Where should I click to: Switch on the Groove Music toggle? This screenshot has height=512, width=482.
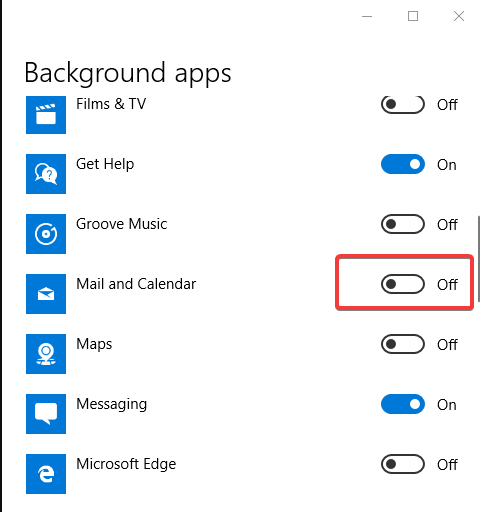pos(403,224)
